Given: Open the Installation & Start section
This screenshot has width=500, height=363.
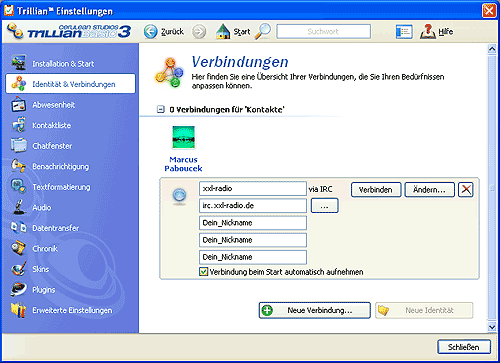Looking at the screenshot, I should [63, 64].
